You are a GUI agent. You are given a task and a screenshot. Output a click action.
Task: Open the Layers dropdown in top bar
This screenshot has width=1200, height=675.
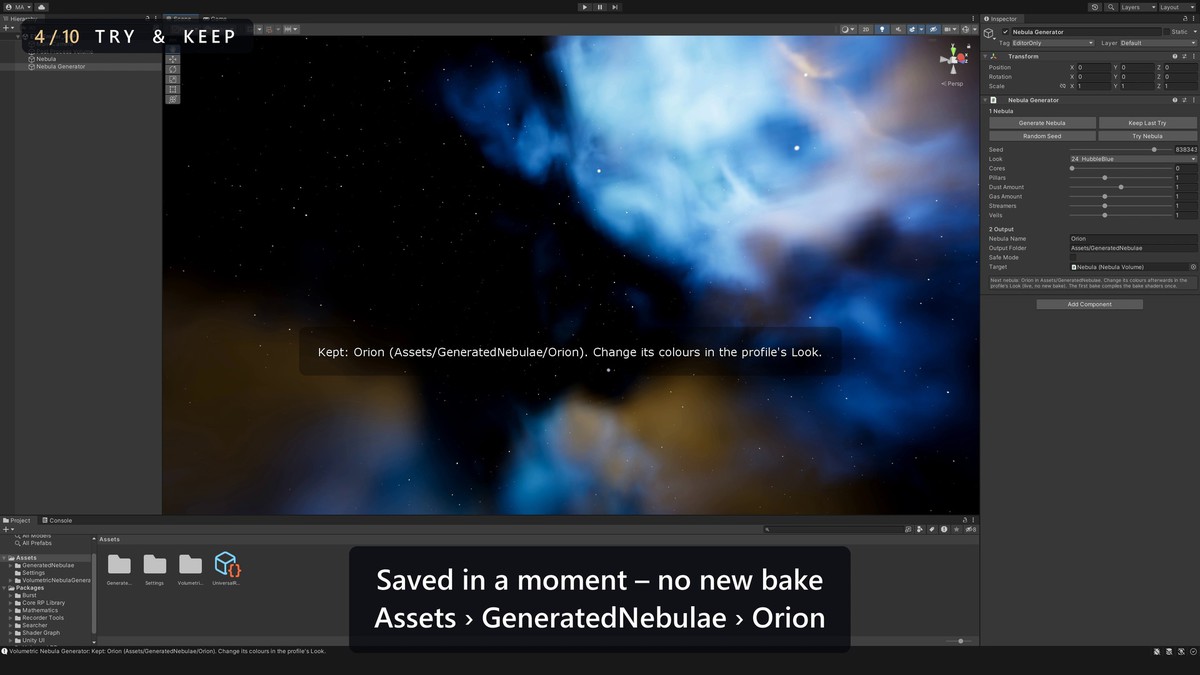click(x=1137, y=7)
